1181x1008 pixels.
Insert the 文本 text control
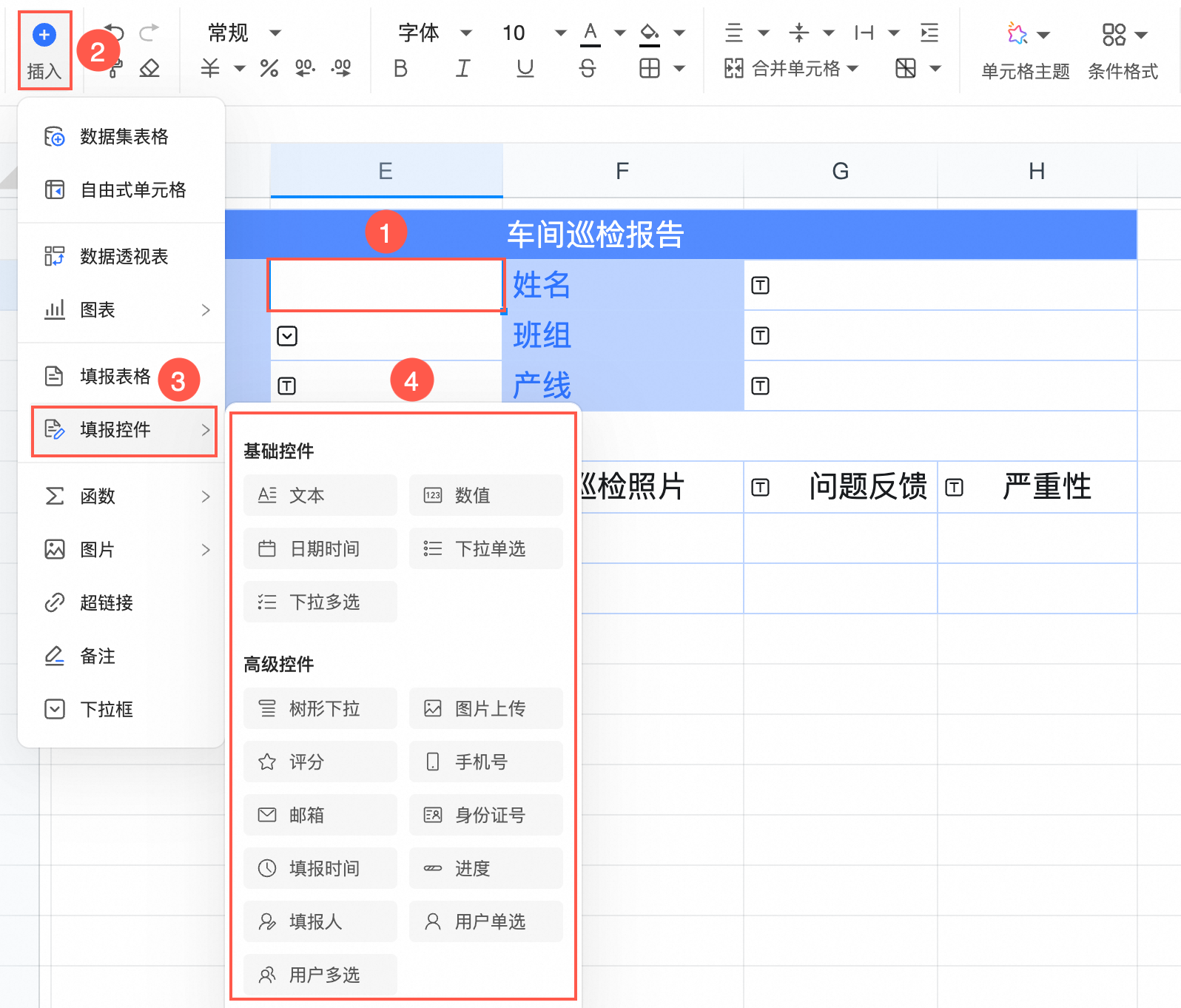(x=320, y=495)
